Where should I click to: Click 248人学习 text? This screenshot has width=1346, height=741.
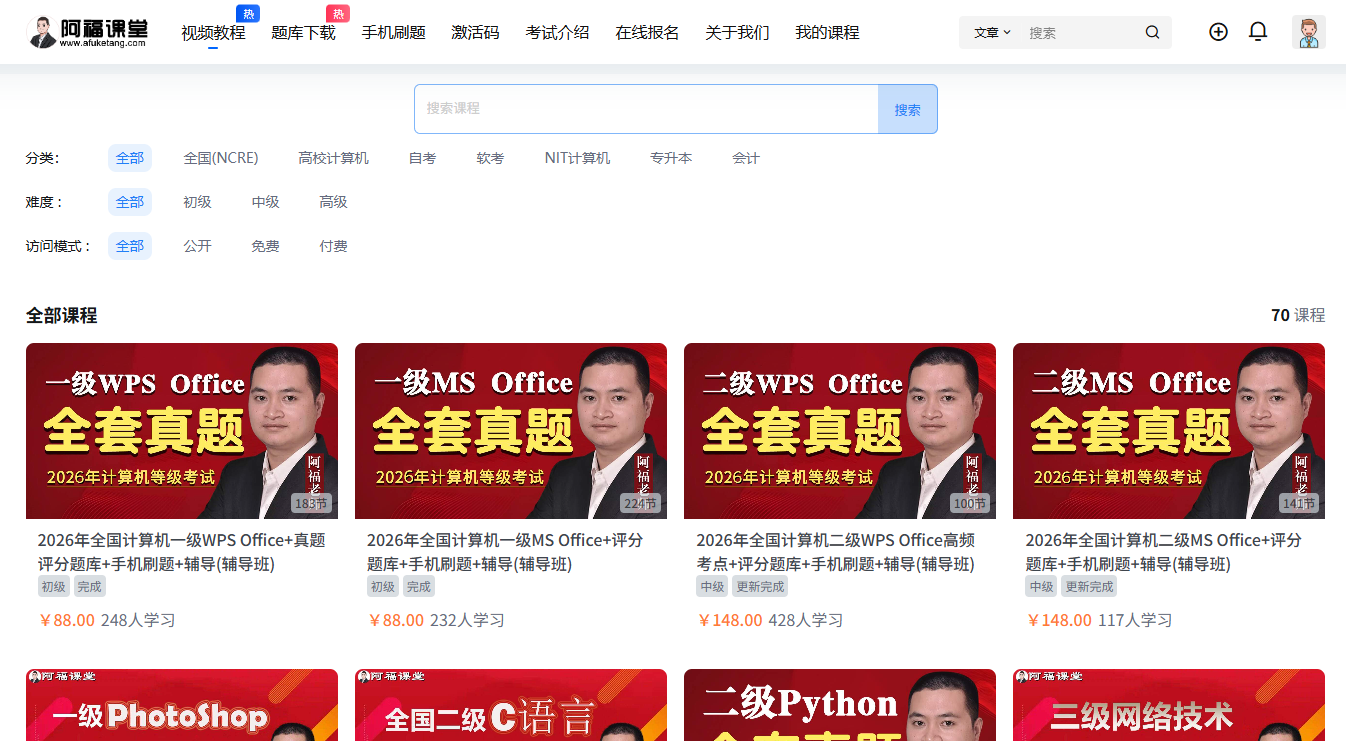(x=138, y=620)
